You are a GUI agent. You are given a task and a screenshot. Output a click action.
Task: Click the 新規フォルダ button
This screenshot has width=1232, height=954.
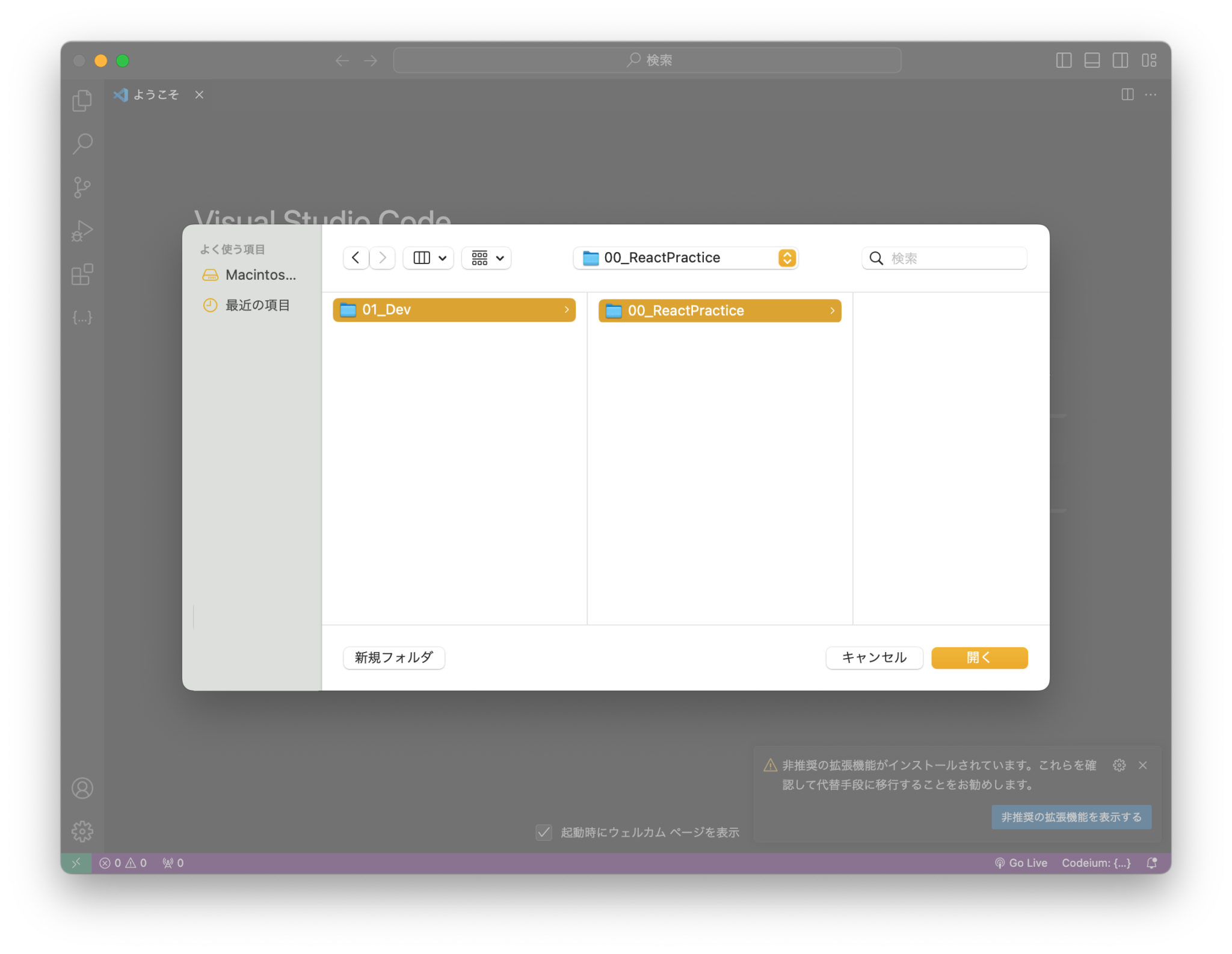coord(393,657)
